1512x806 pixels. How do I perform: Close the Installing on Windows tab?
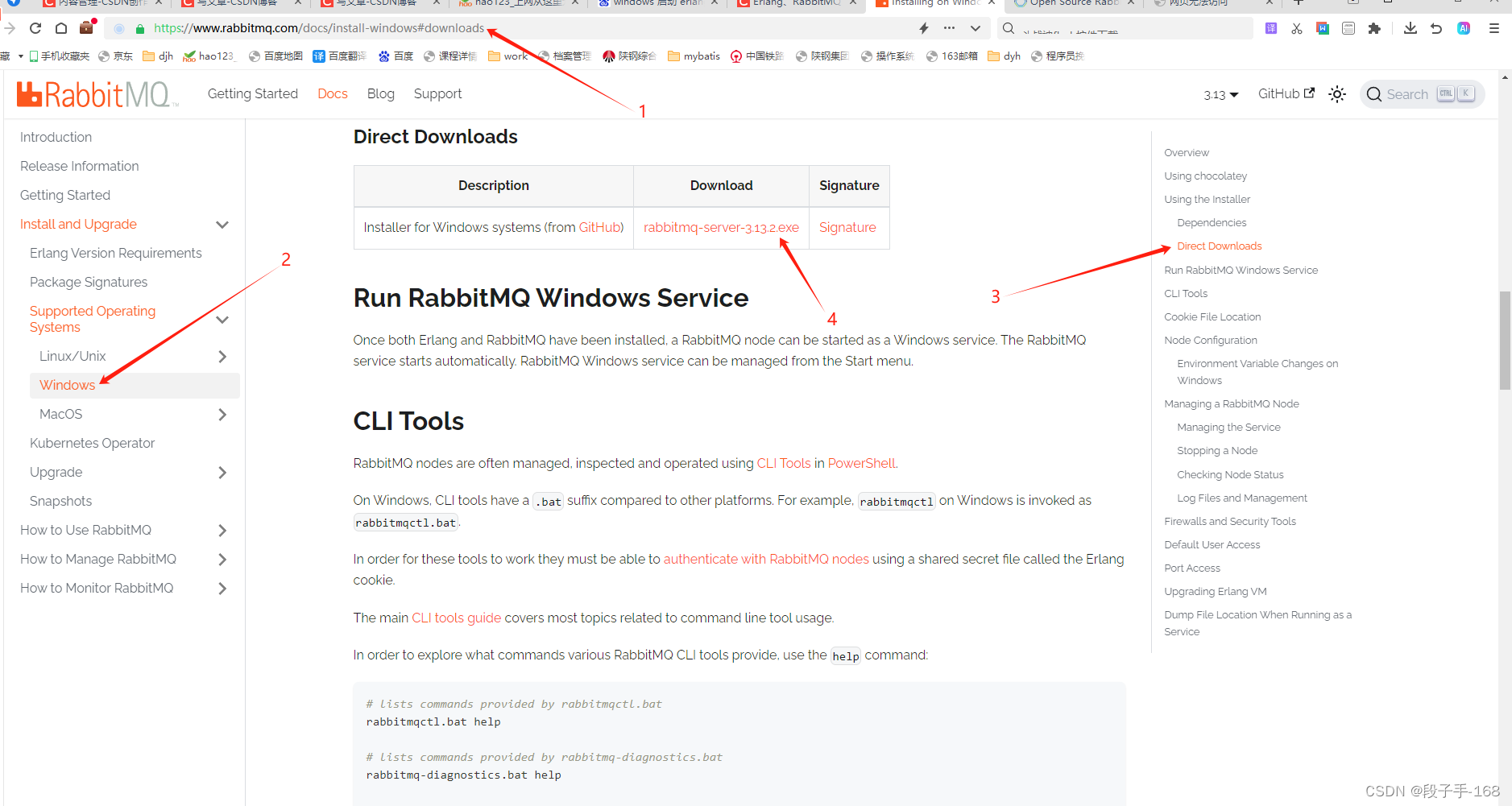tap(992, 3)
